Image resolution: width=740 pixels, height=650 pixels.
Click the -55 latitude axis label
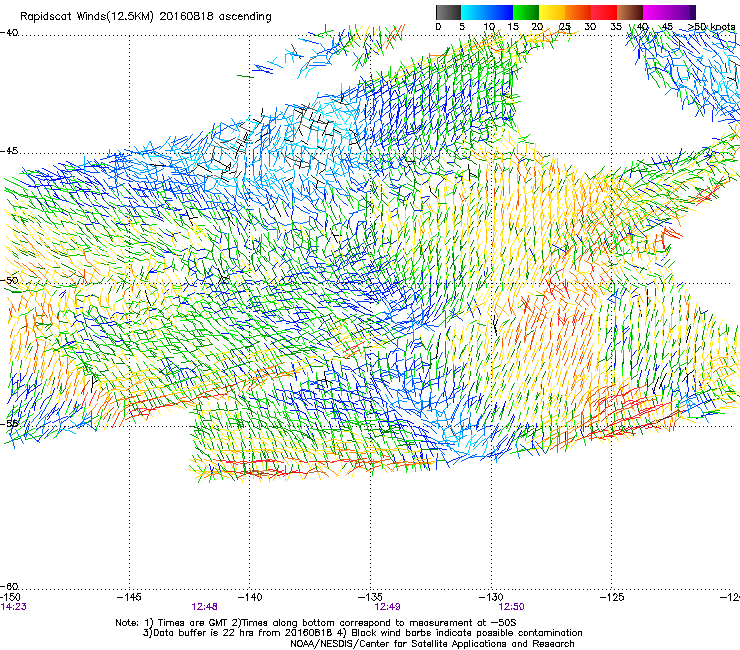(x=9, y=423)
